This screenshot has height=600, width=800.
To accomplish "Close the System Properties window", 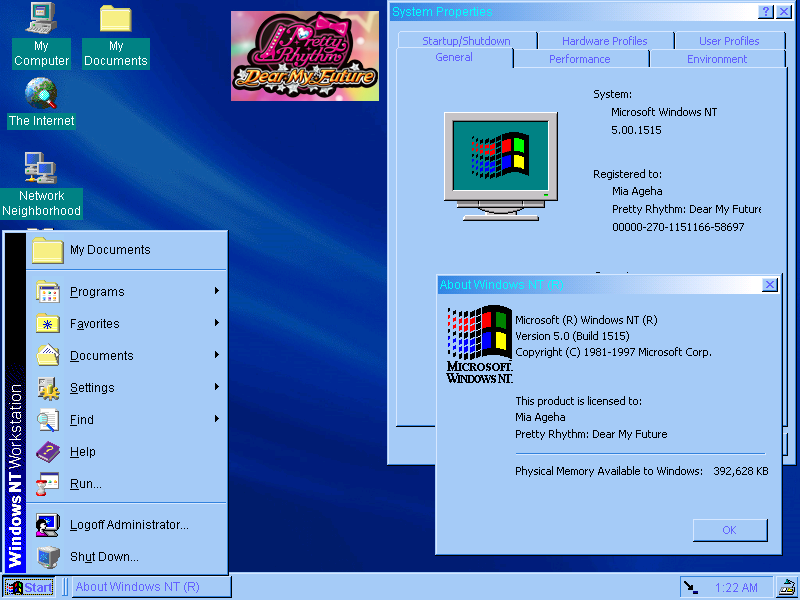I will (784, 12).
